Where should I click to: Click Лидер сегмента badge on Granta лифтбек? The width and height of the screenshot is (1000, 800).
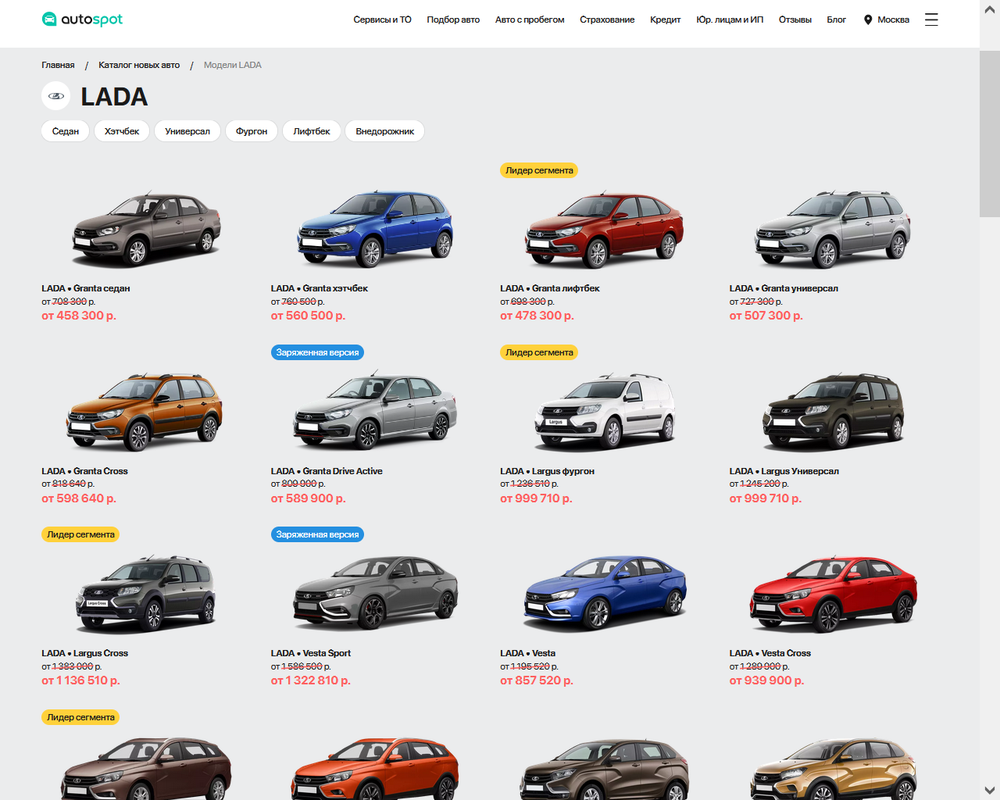pyautogui.click(x=539, y=170)
